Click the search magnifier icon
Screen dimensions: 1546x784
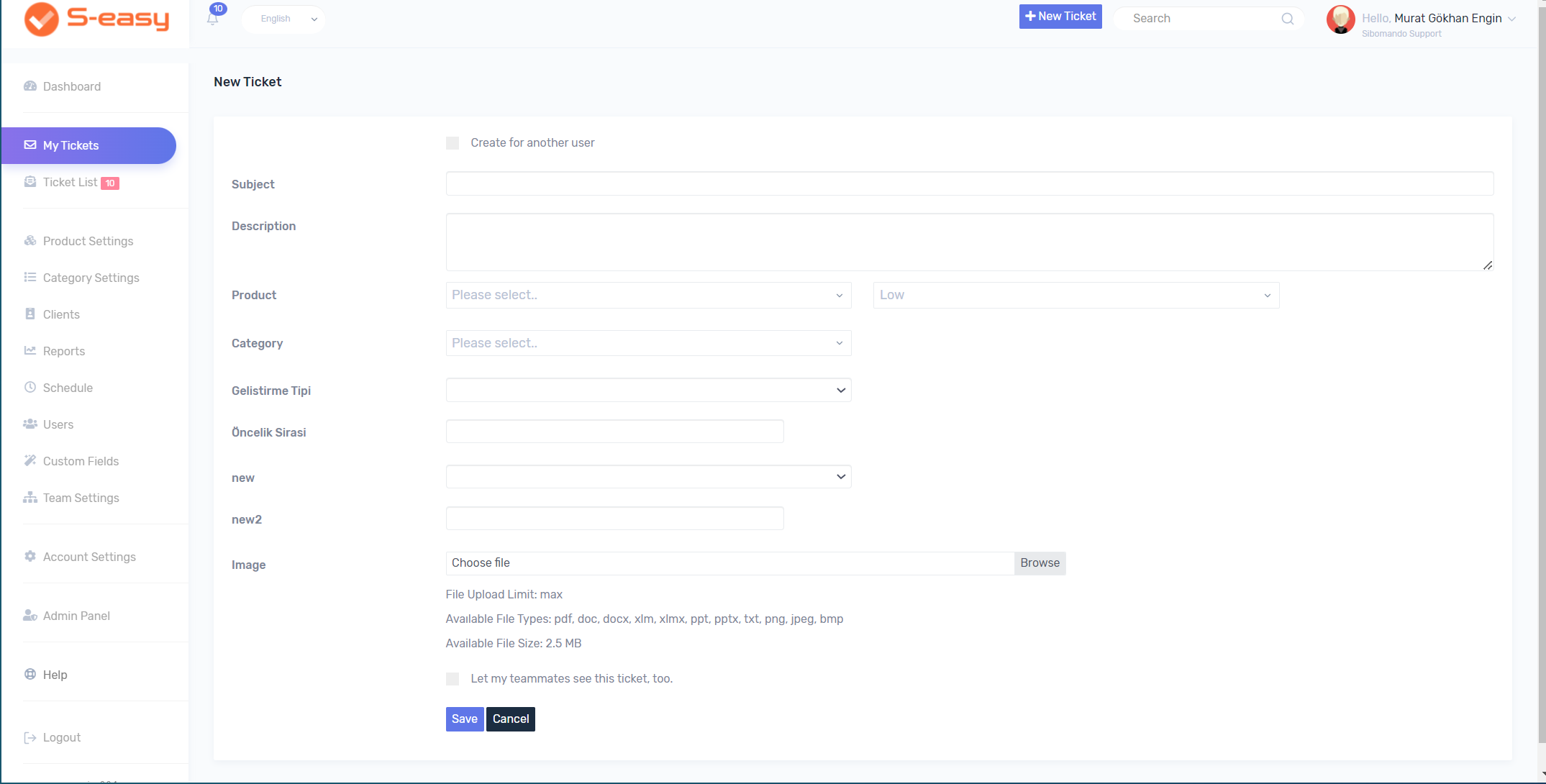[1287, 19]
